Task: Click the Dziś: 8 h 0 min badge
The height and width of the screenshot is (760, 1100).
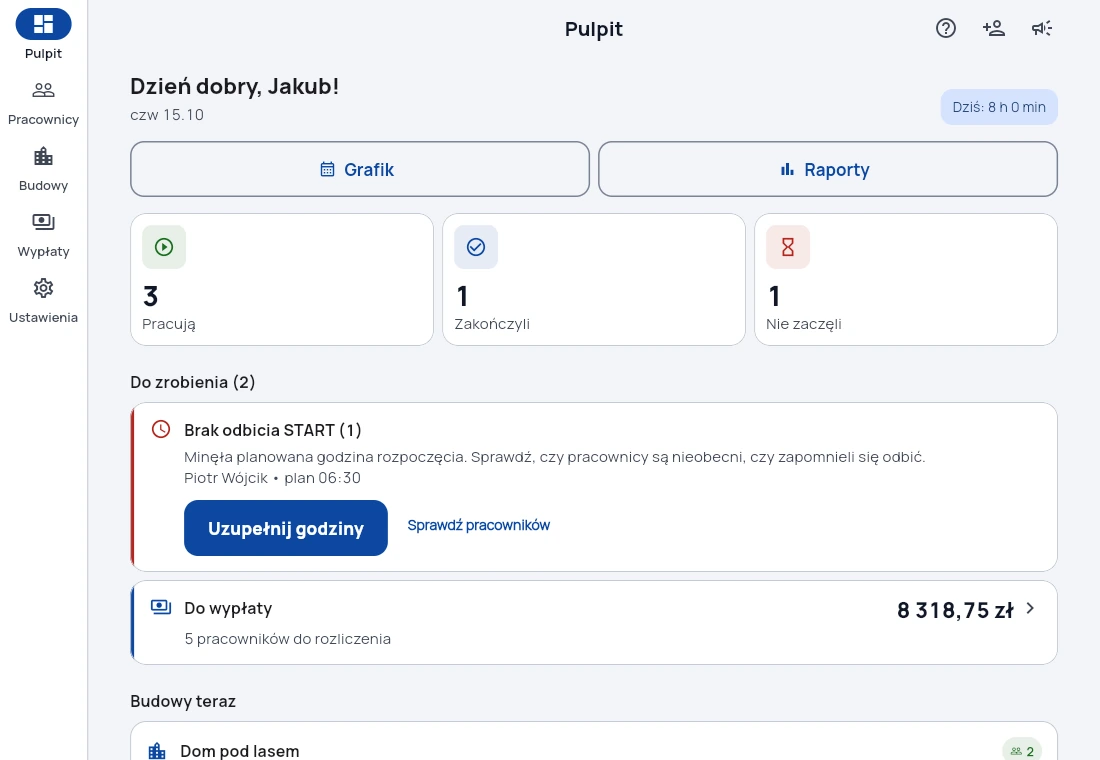Action: pyautogui.click(x=999, y=107)
